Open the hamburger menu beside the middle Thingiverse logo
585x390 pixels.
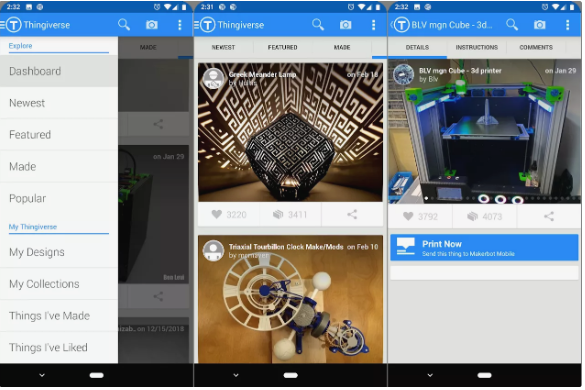point(197,25)
